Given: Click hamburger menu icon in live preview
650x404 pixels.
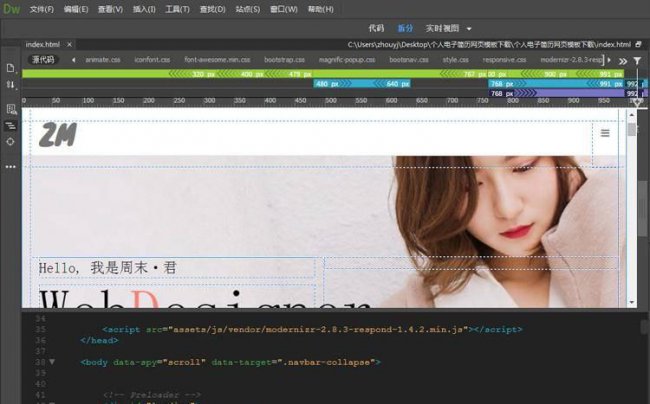Looking at the screenshot, I should click(605, 133).
